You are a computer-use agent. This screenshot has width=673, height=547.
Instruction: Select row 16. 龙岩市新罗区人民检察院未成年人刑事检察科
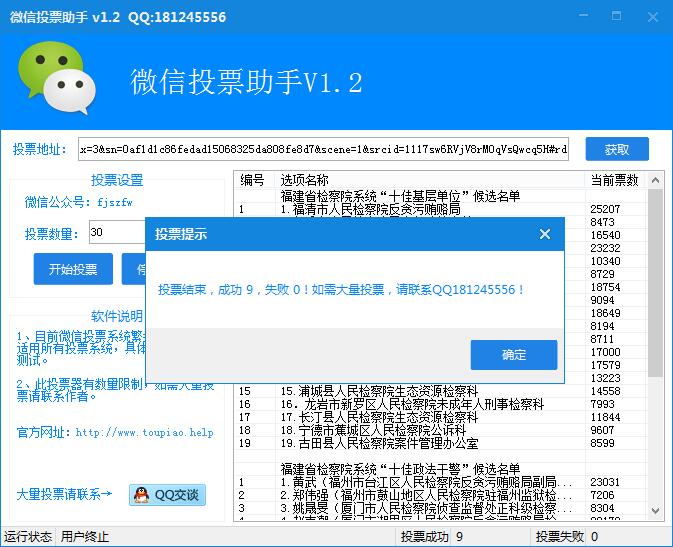point(440,404)
